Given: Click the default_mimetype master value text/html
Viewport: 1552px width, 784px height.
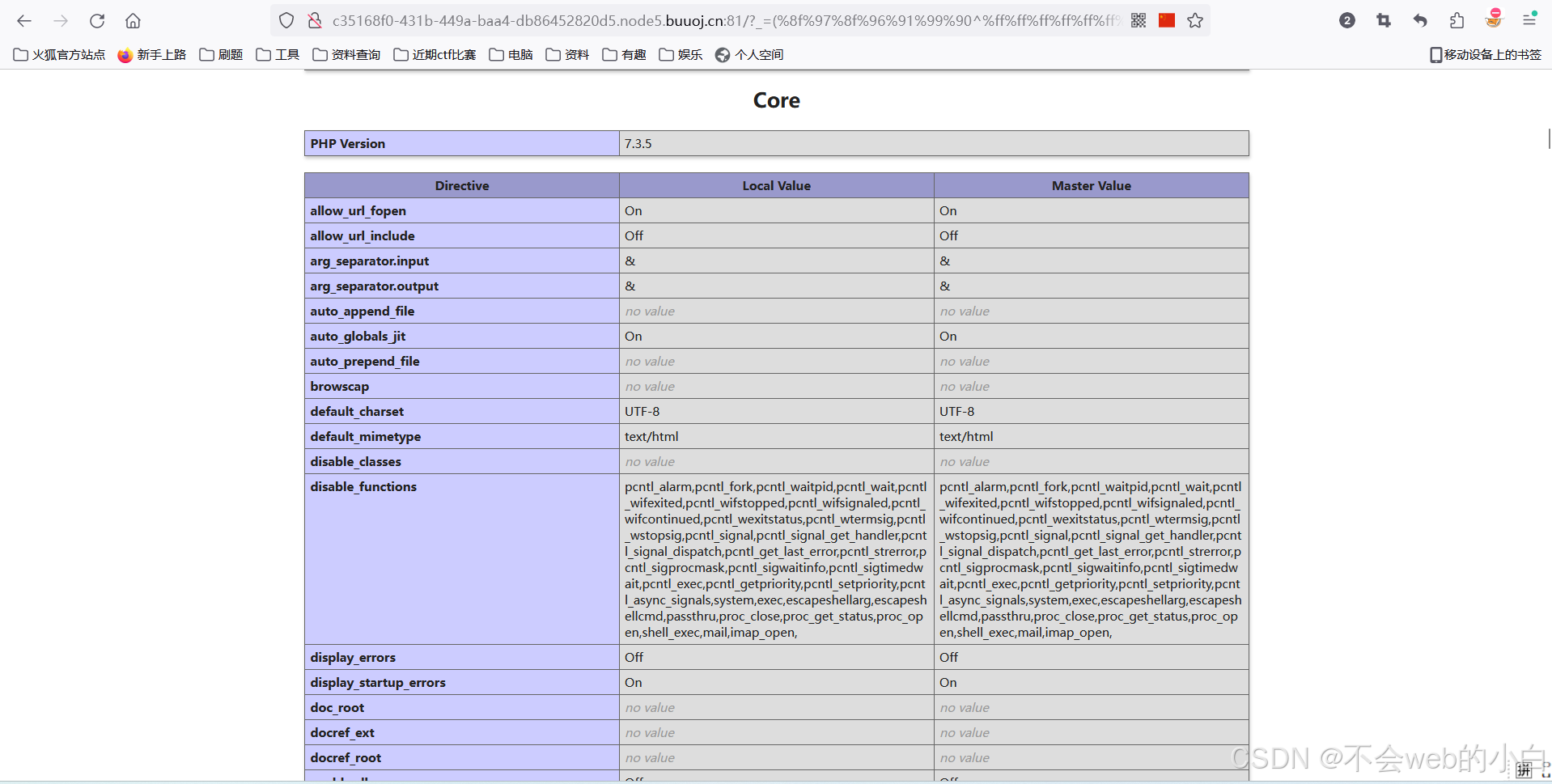Looking at the screenshot, I should pyautogui.click(x=966, y=436).
